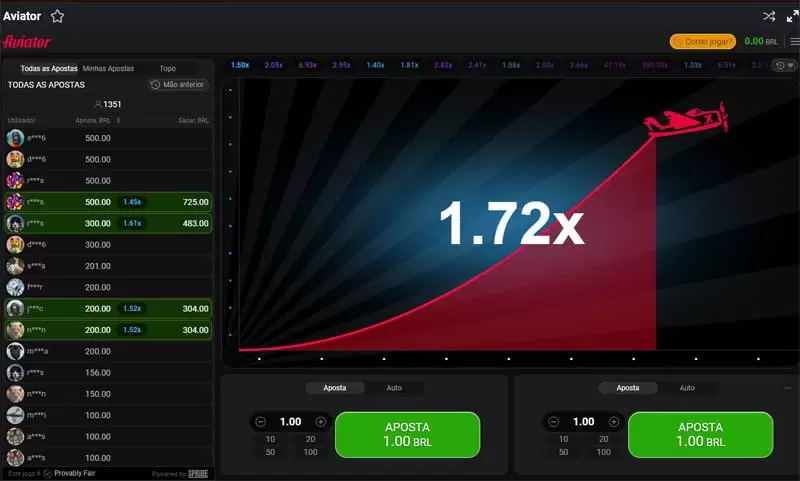Decrease left bet amount with minus button
Image resolution: width=800 pixels, height=481 pixels.
click(x=261, y=422)
